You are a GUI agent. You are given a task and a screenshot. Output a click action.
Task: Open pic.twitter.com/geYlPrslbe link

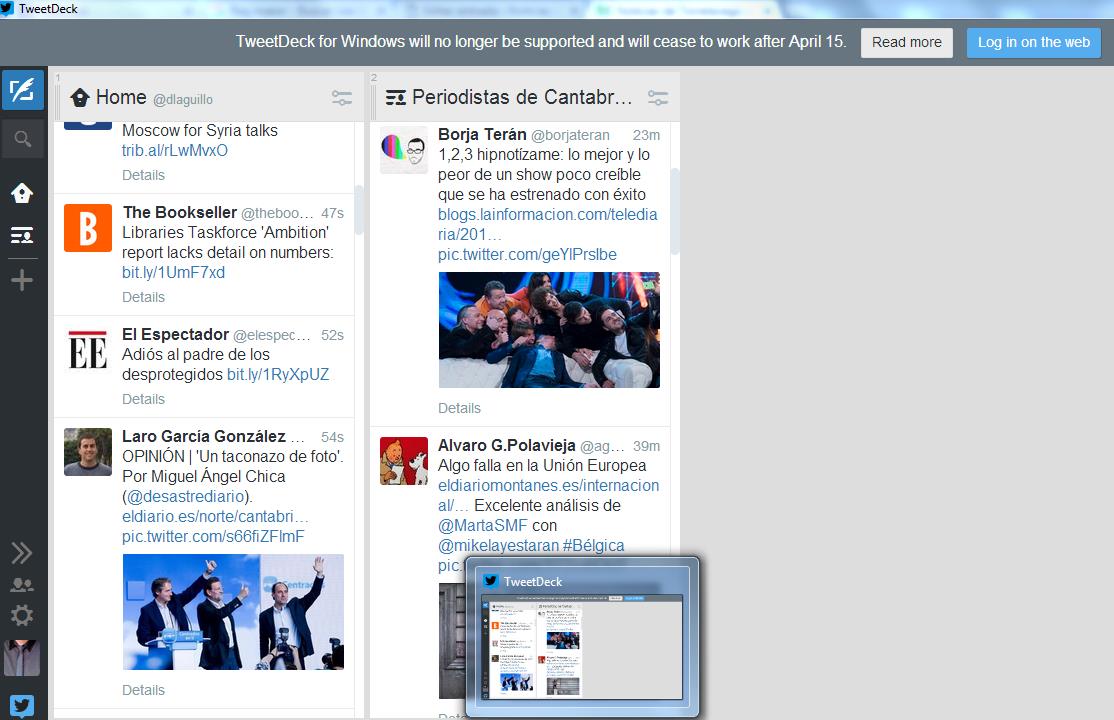(x=527, y=254)
